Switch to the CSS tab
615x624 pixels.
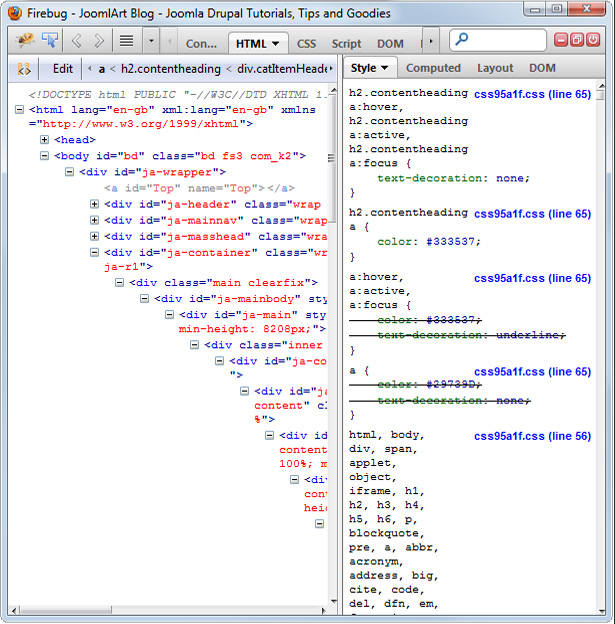tap(307, 44)
